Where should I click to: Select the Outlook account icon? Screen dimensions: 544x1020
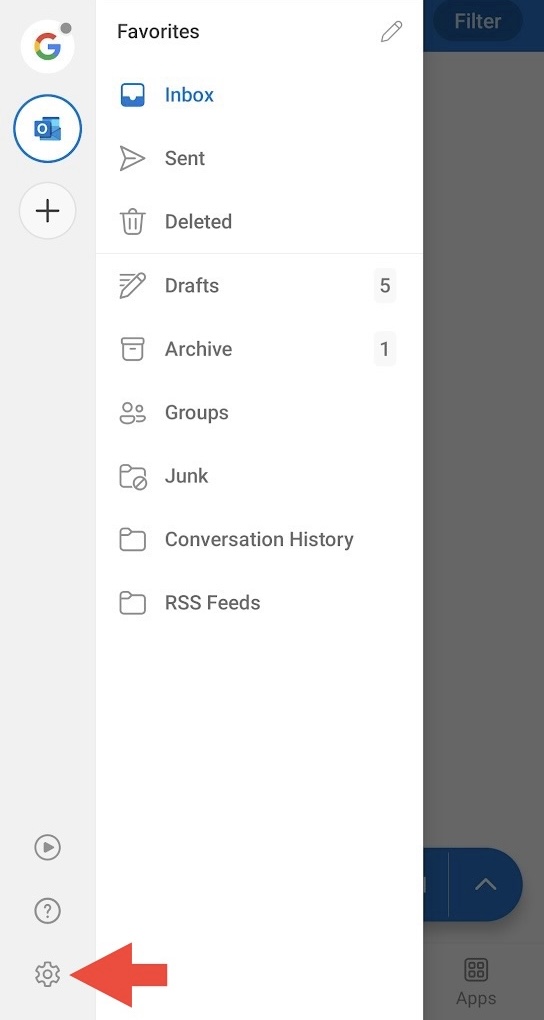pos(48,128)
